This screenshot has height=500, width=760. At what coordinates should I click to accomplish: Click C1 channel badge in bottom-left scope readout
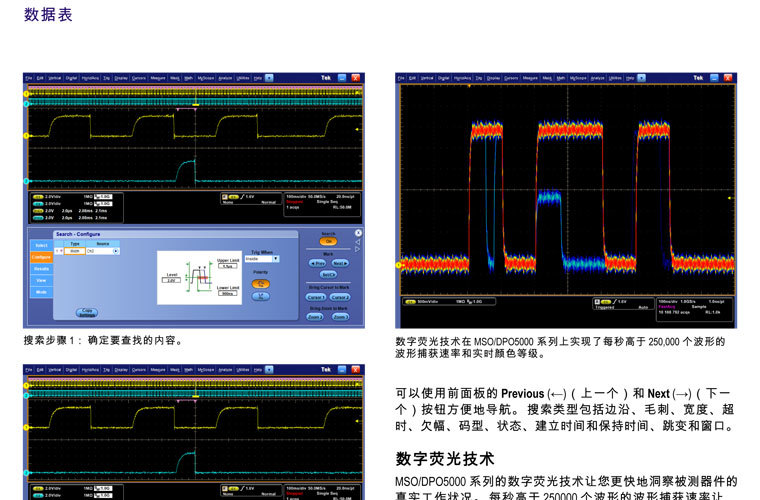point(38,489)
